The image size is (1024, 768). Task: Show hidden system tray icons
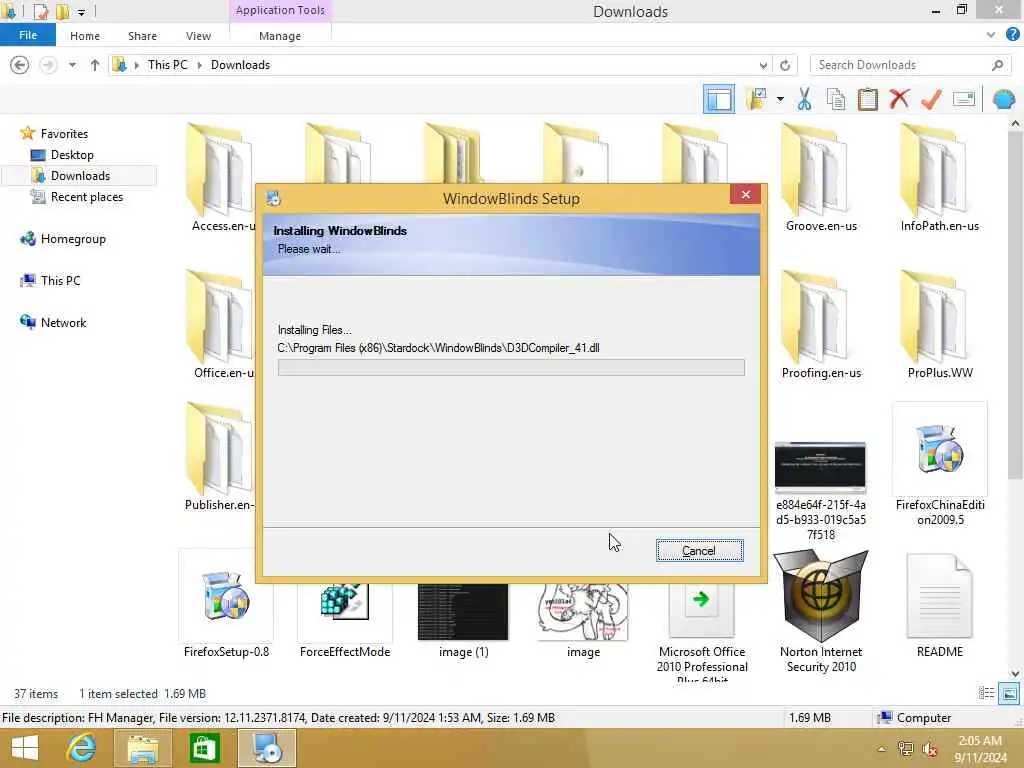pyautogui.click(x=882, y=749)
